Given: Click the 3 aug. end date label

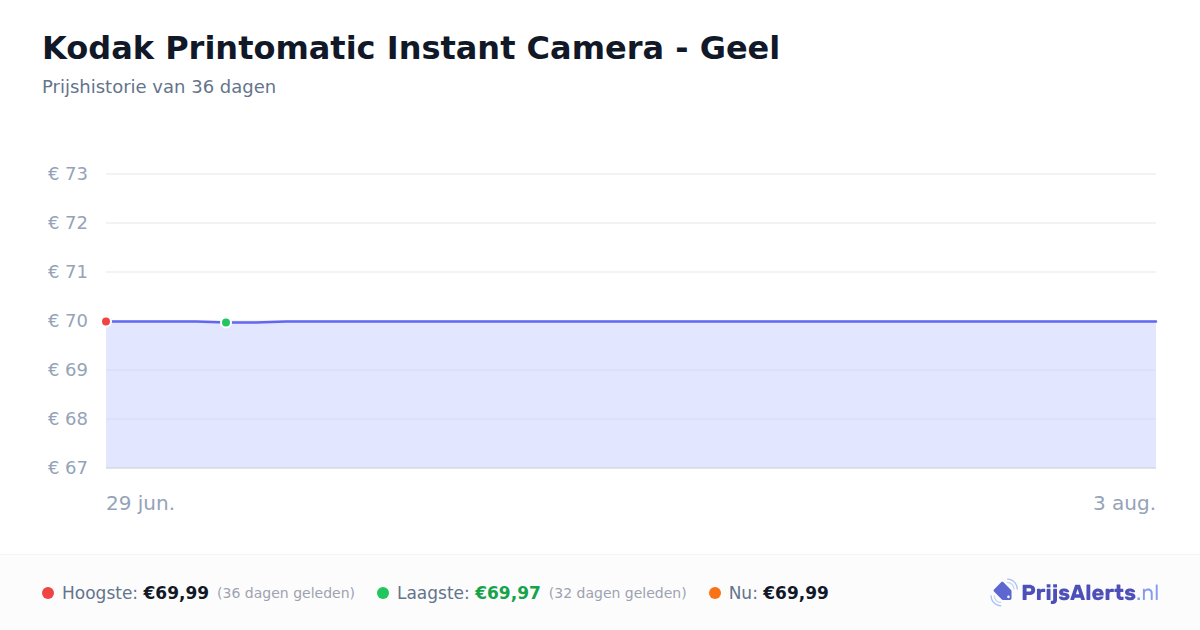Looking at the screenshot, I should [1124, 504].
